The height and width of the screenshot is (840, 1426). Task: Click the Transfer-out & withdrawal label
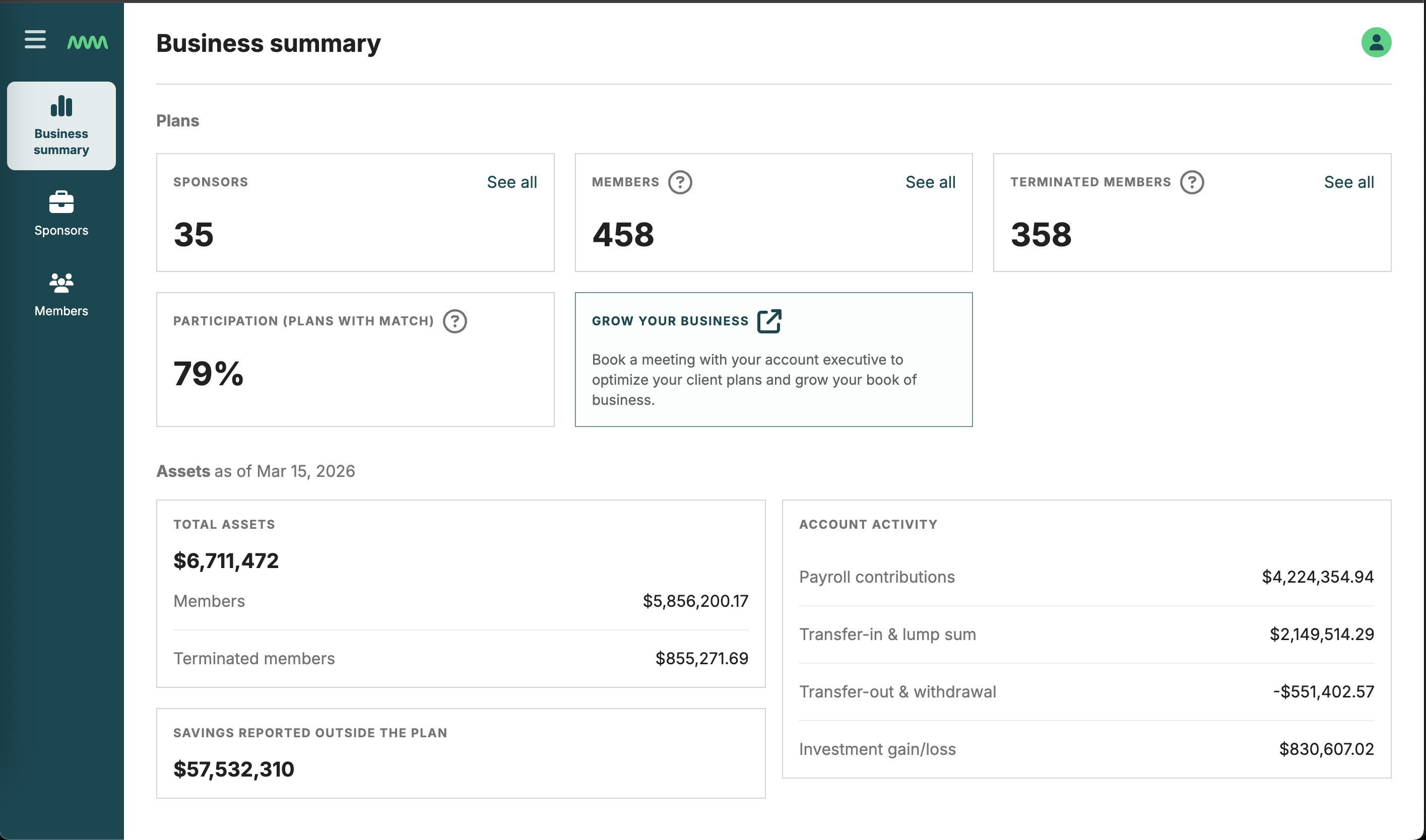897,692
